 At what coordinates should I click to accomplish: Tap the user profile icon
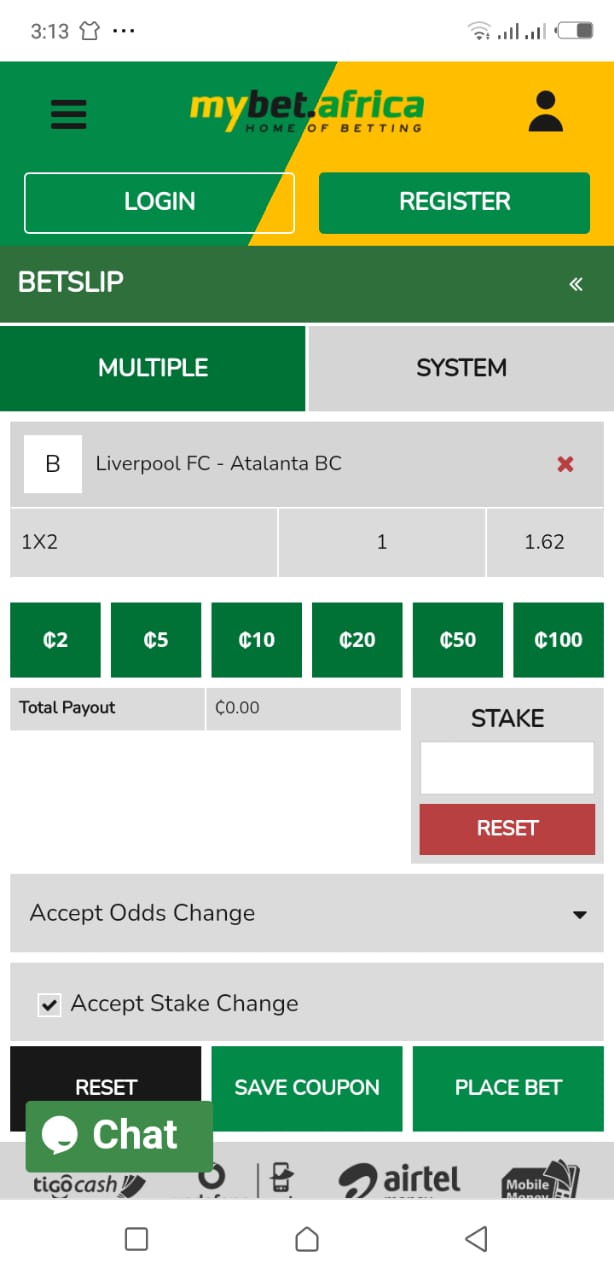coord(545,112)
